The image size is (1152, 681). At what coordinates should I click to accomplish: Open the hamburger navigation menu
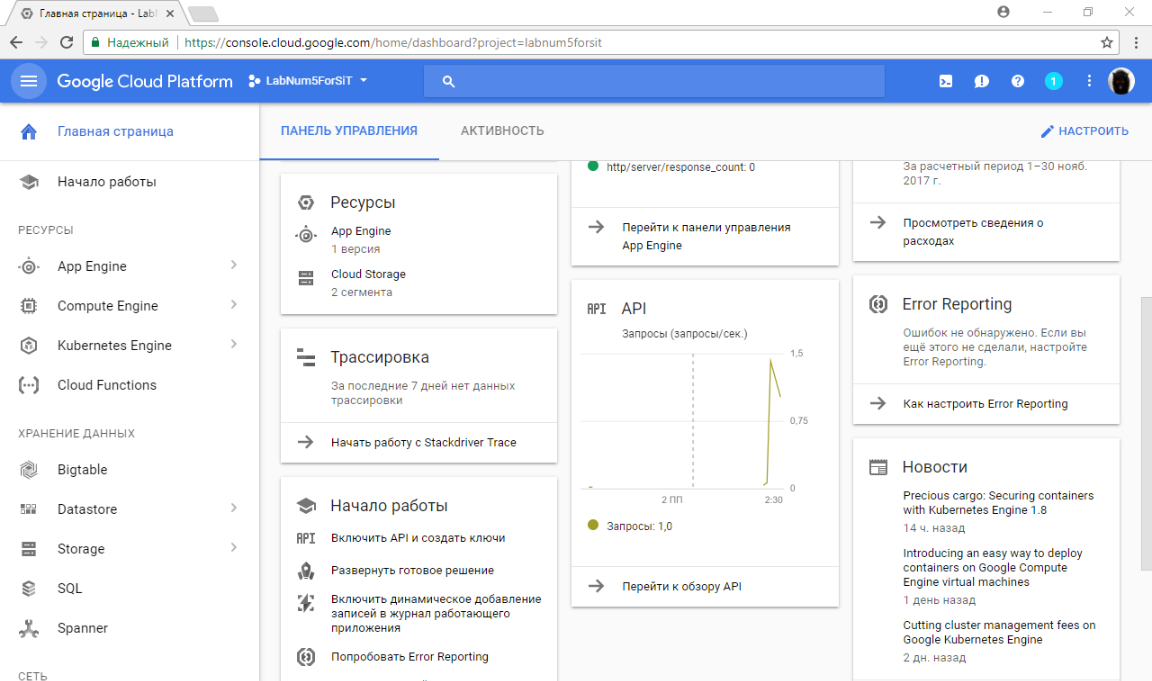[29, 81]
